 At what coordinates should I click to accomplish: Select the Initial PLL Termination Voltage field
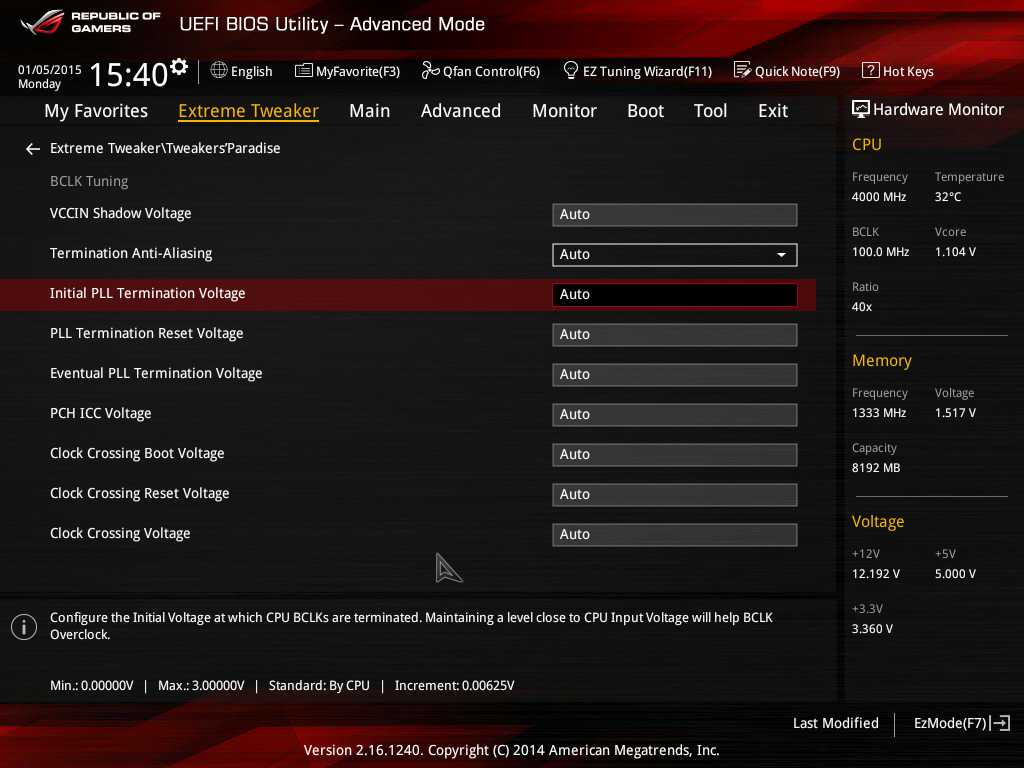(674, 295)
